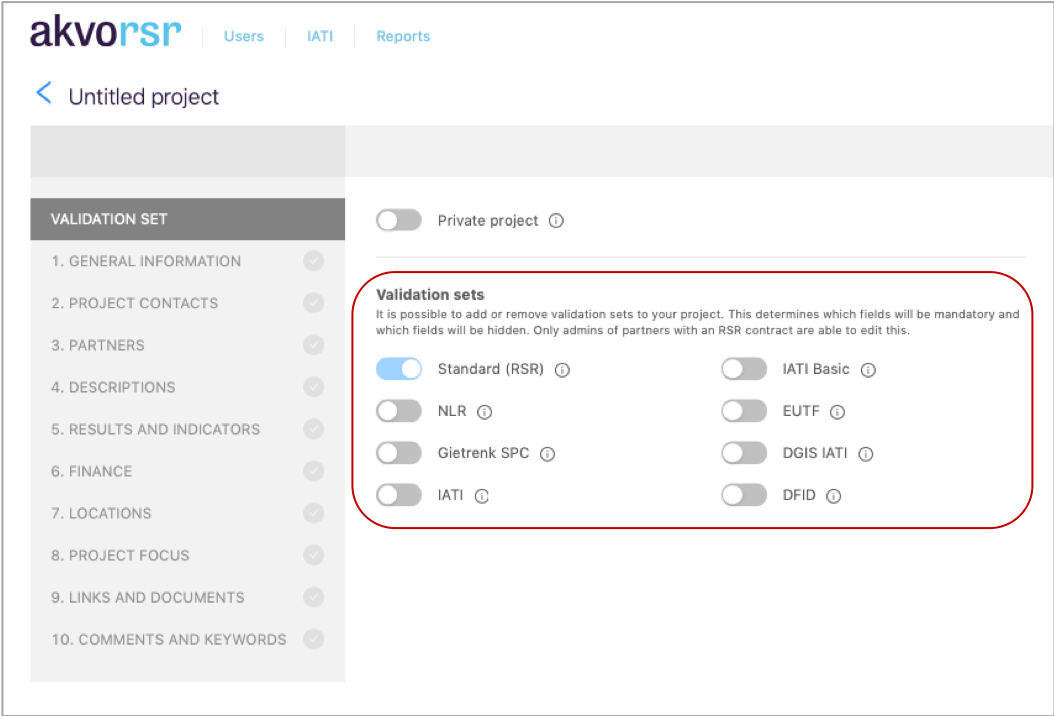This screenshot has height=716, width=1054.
Task: Turn off the Standard (RSR) toggle
Action: (399, 368)
